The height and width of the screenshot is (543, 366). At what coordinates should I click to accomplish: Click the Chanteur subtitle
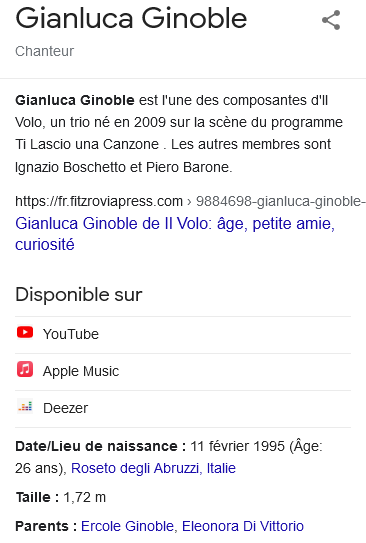pos(44,51)
